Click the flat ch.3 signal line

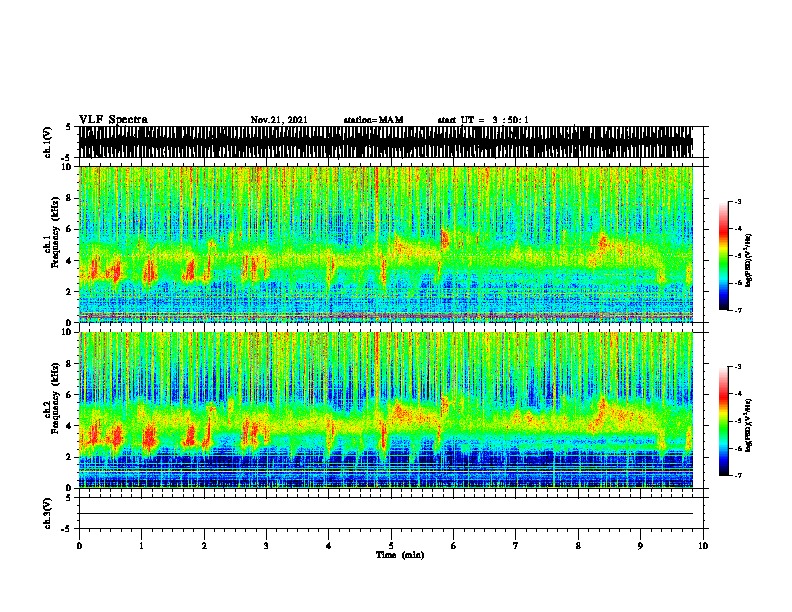[x=386, y=514]
